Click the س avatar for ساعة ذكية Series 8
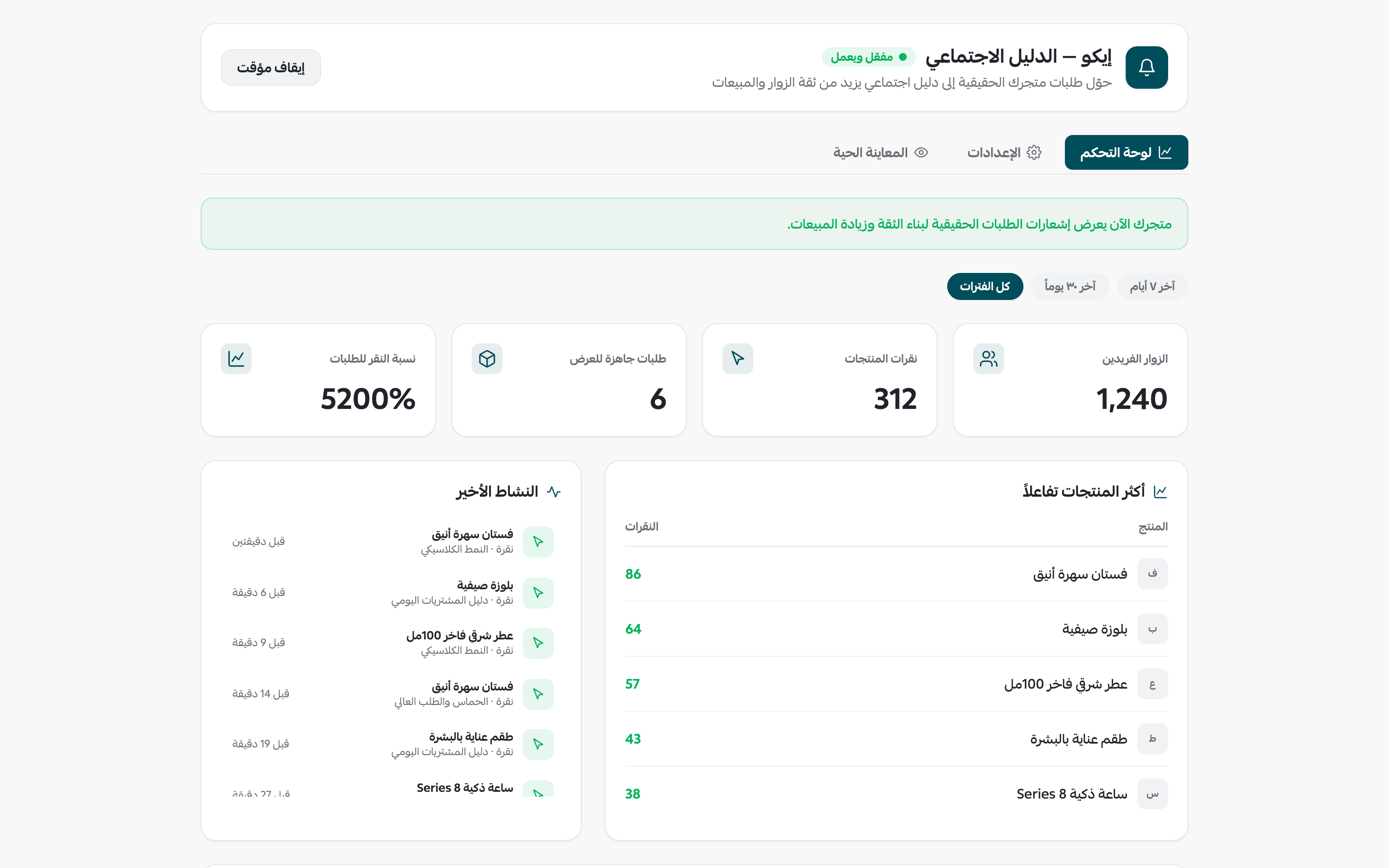This screenshot has width=1389, height=868. click(1152, 794)
